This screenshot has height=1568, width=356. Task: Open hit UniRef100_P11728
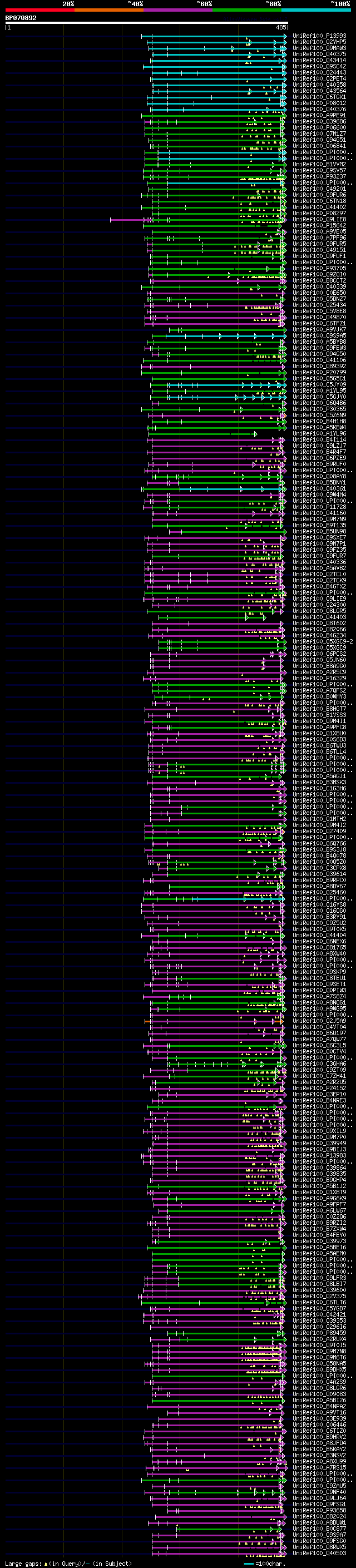319,507
